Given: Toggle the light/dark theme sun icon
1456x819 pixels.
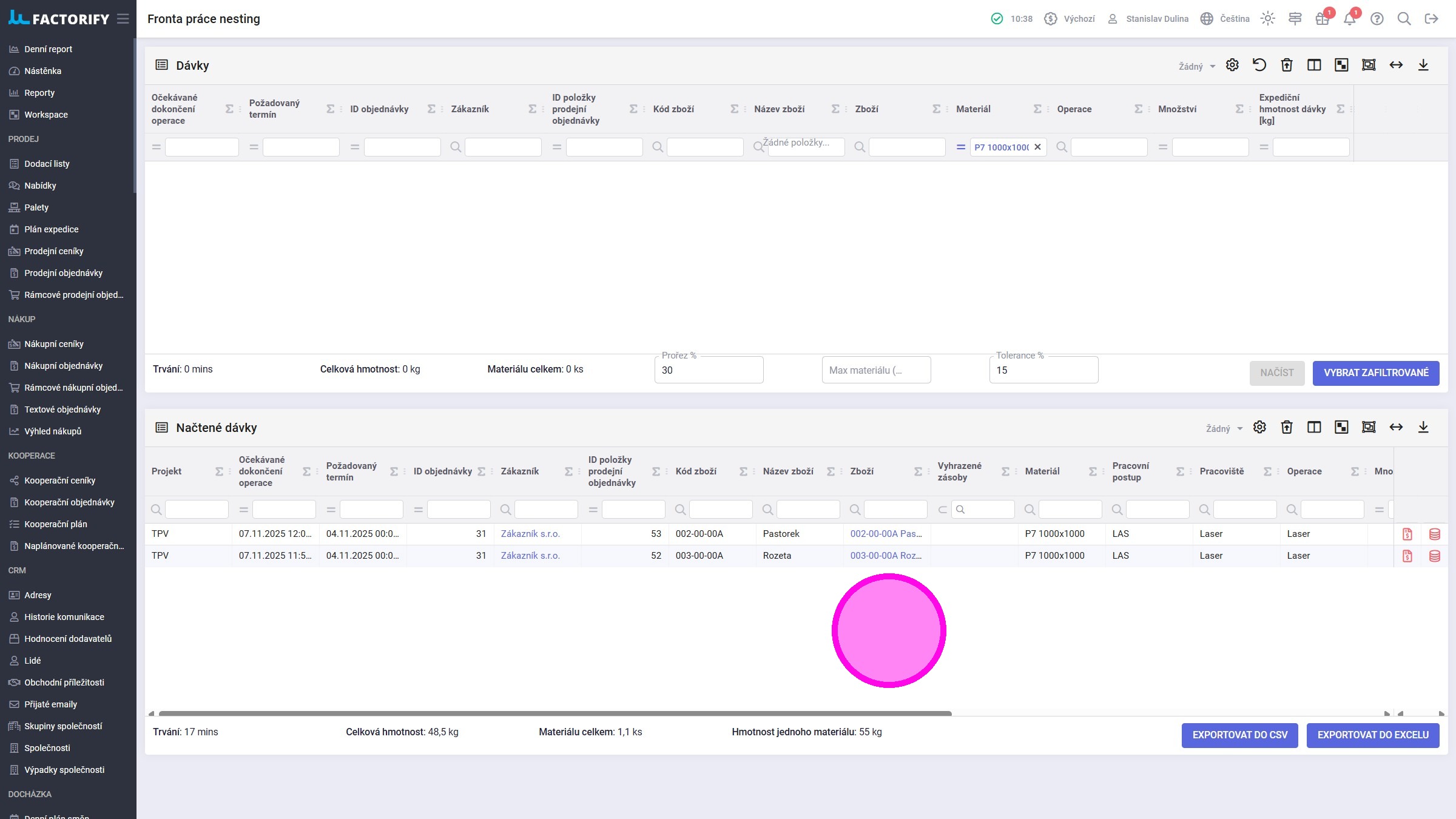Looking at the screenshot, I should click(1267, 19).
